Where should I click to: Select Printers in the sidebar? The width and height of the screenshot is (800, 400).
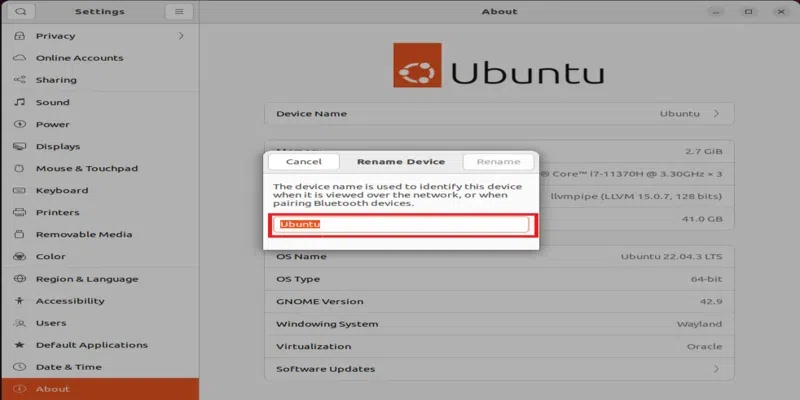click(99, 212)
